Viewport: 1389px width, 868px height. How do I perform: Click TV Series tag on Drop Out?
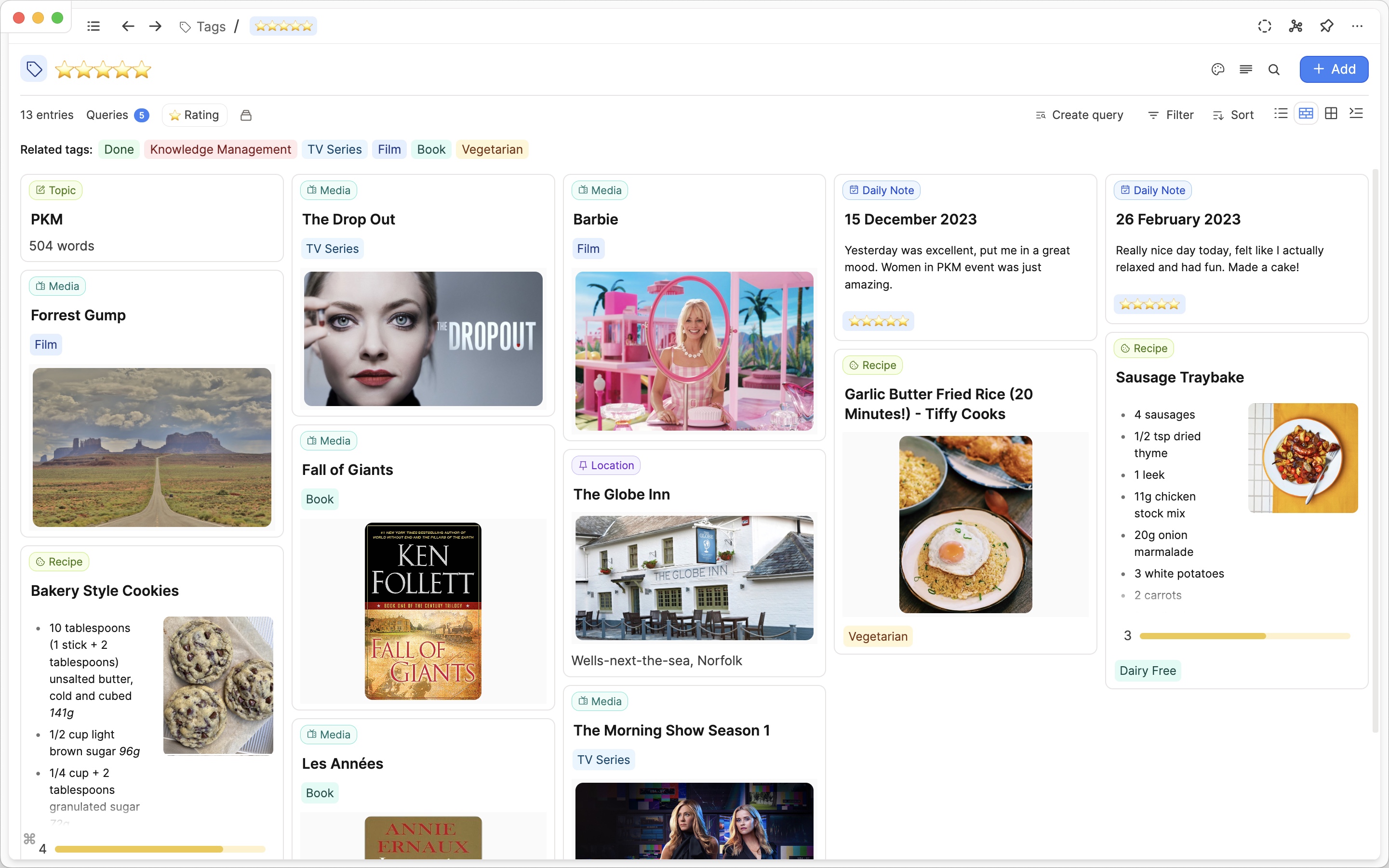coord(332,249)
